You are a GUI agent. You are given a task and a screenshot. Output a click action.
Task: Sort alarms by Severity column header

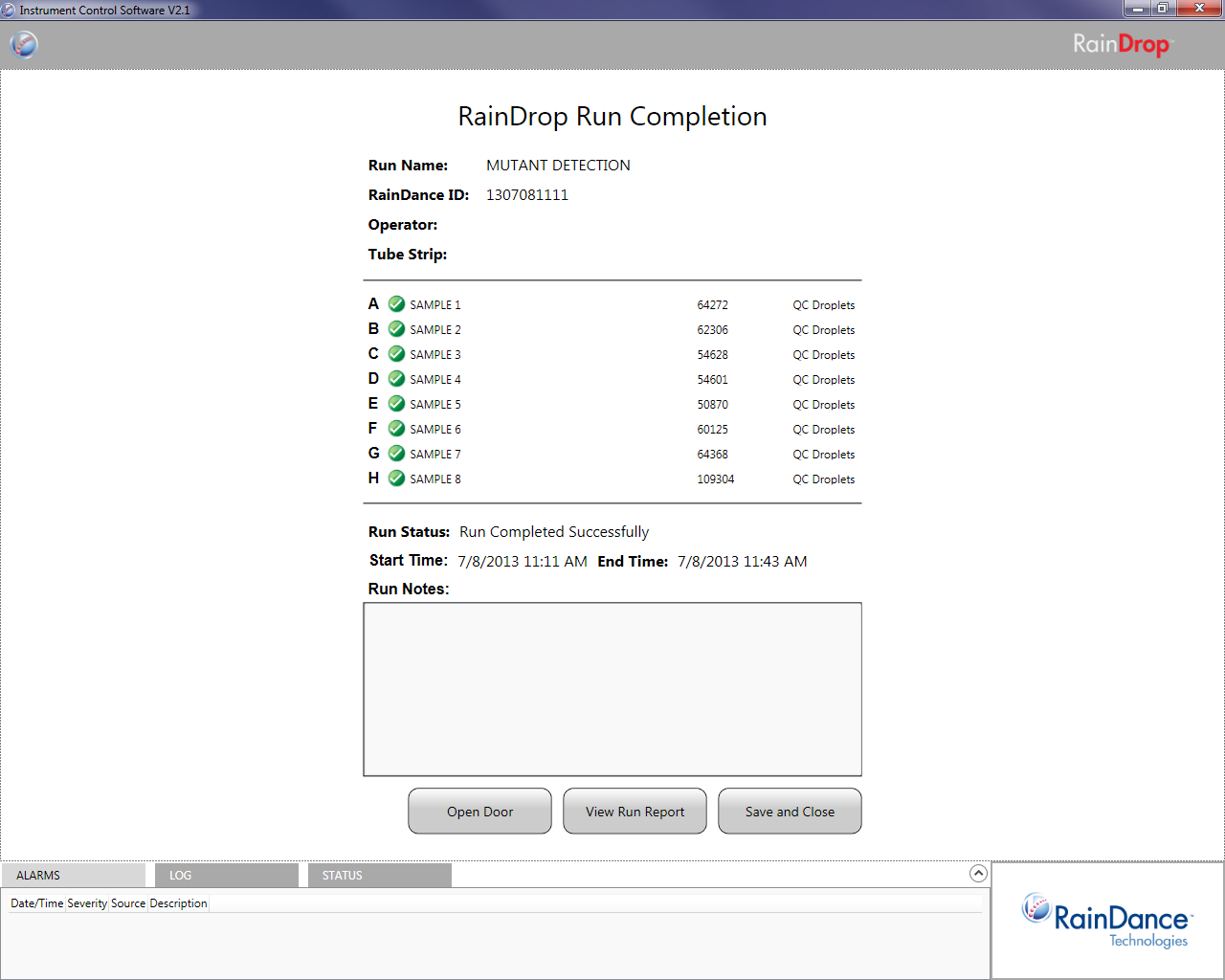pos(87,903)
